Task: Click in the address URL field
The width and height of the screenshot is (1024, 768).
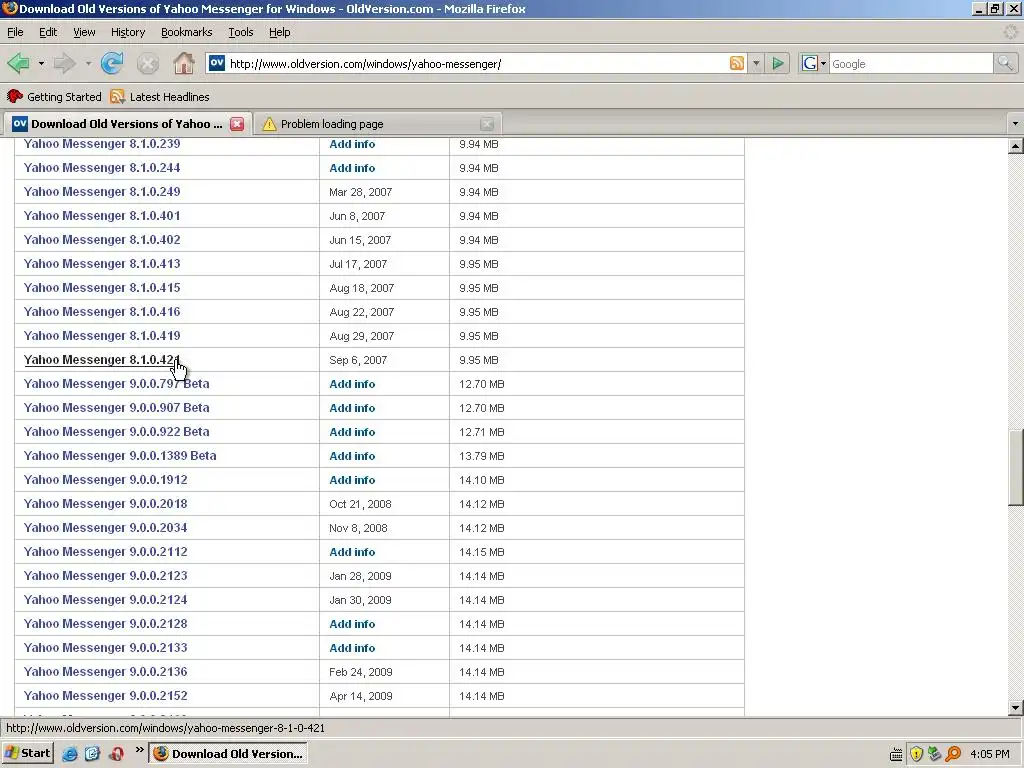Action: click(x=477, y=63)
